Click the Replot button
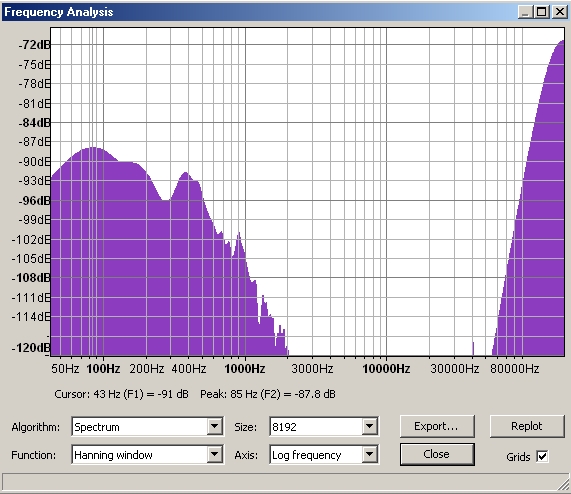571x494 pixels. pos(527,426)
